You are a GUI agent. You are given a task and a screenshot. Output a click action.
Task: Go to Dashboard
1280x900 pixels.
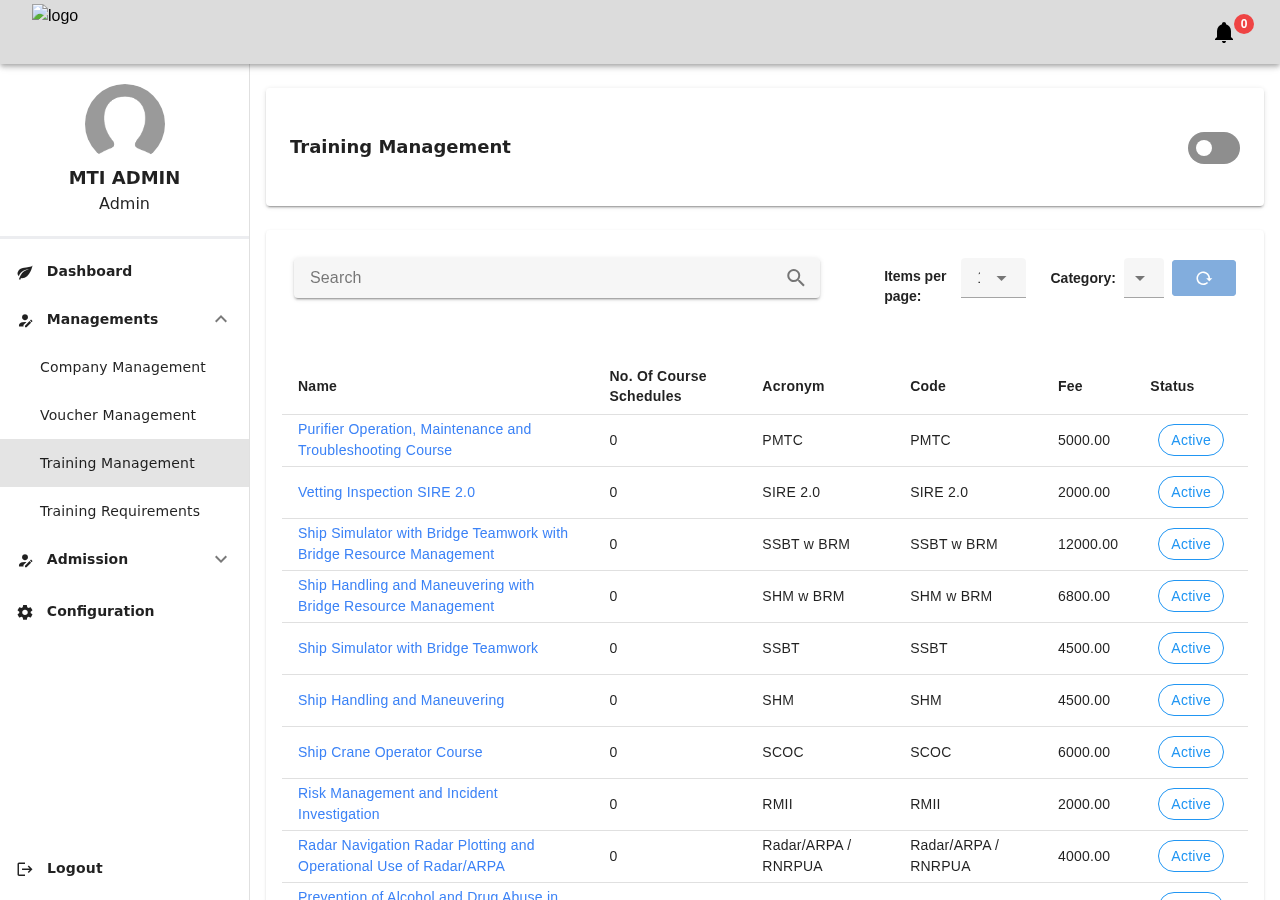pos(124,271)
